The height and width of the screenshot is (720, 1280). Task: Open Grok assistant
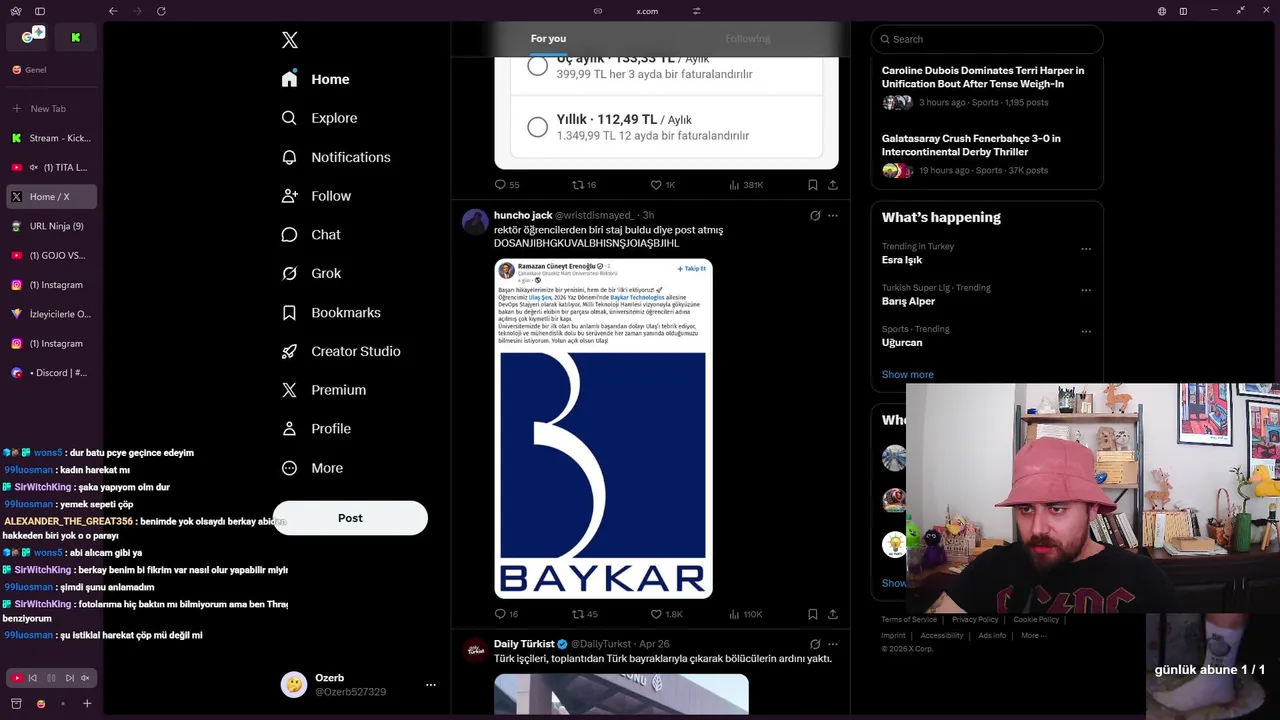312,273
